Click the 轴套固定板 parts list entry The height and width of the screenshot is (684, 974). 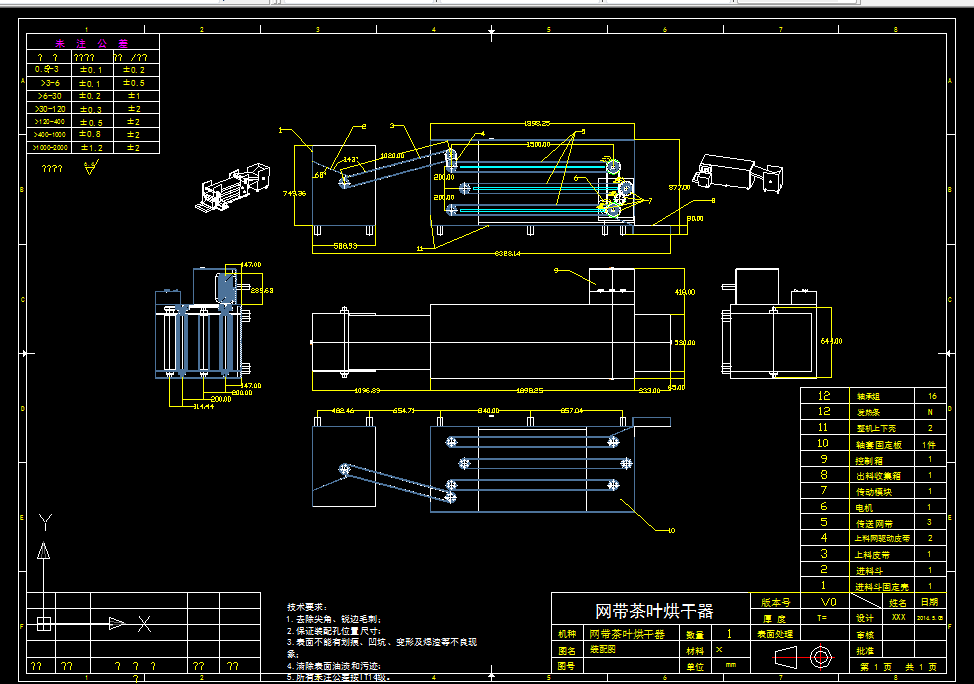(878, 445)
